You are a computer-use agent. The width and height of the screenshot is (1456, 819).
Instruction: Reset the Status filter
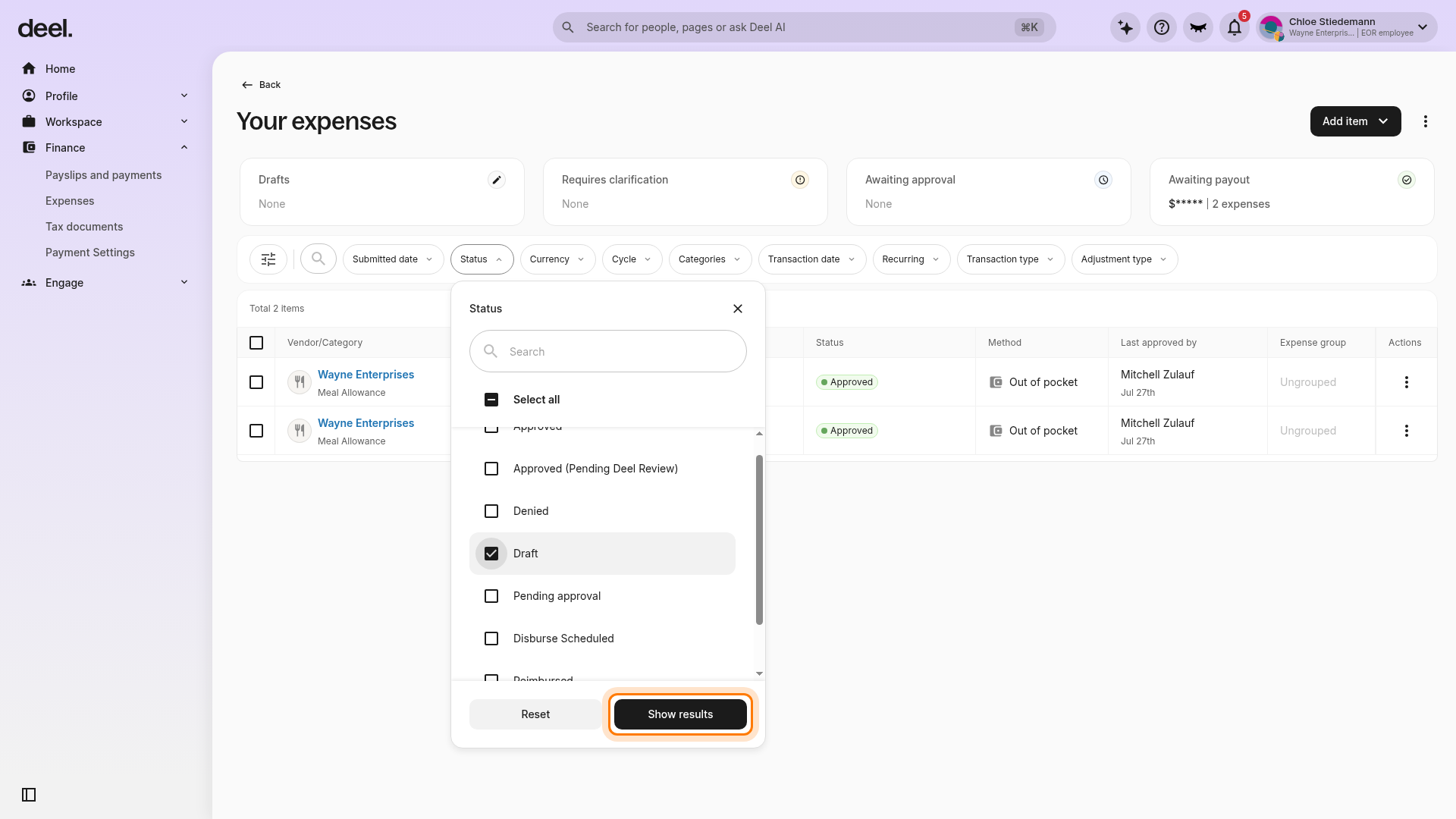click(x=535, y=714)
